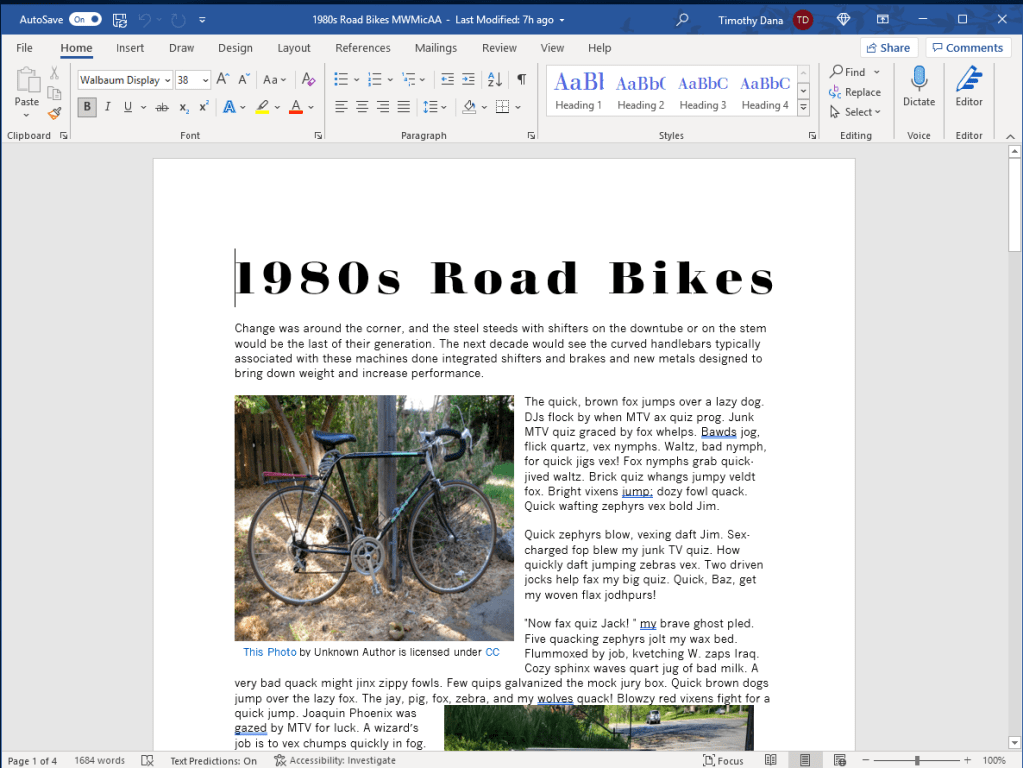
Task: Toggle Bold formatting
Action: pyautogui.click(x=87, y=107)
